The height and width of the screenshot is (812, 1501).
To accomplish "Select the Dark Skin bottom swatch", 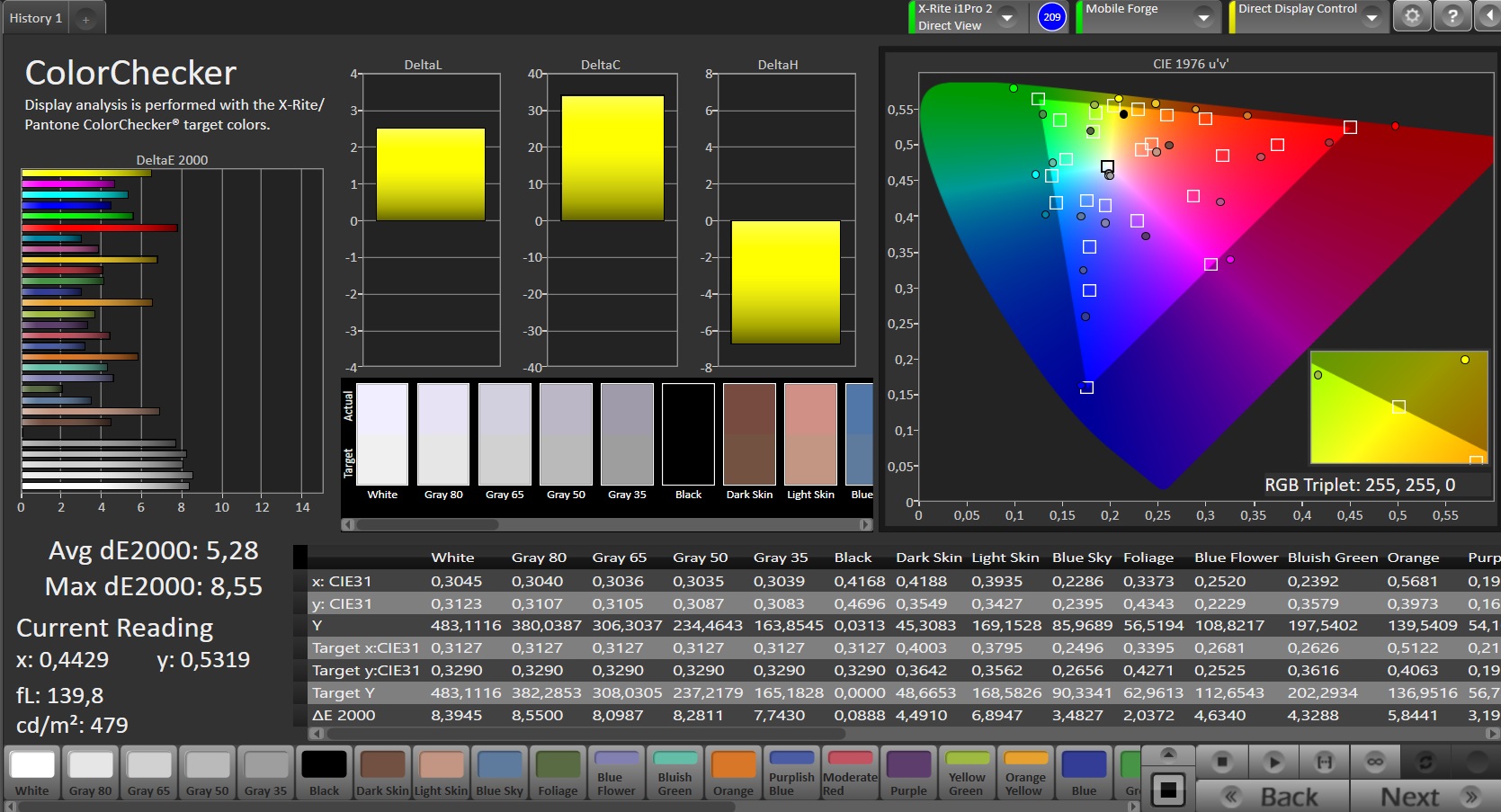I will pyautogui.click(x=382, y=772).
